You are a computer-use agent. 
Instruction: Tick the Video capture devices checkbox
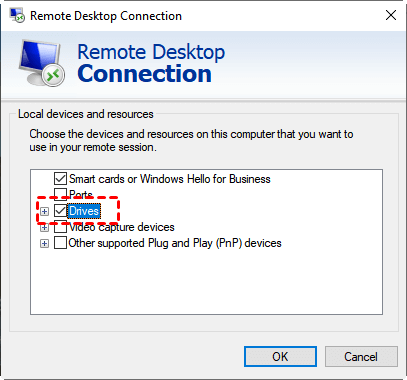[x=60, y=227]
